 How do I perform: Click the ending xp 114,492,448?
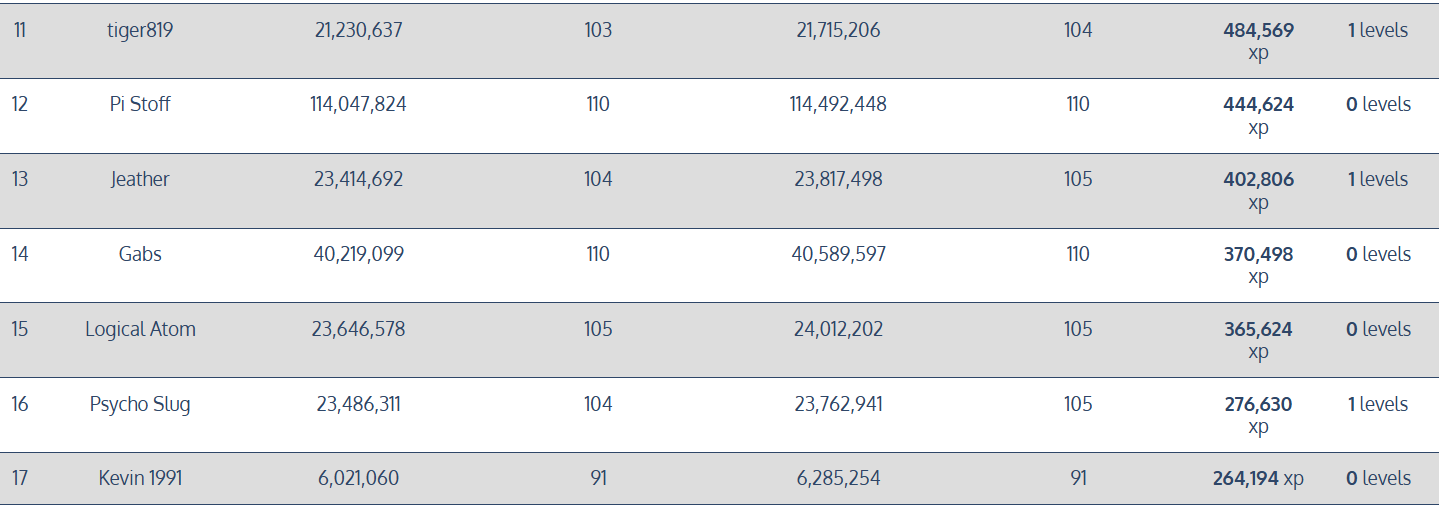click(838, 104)
